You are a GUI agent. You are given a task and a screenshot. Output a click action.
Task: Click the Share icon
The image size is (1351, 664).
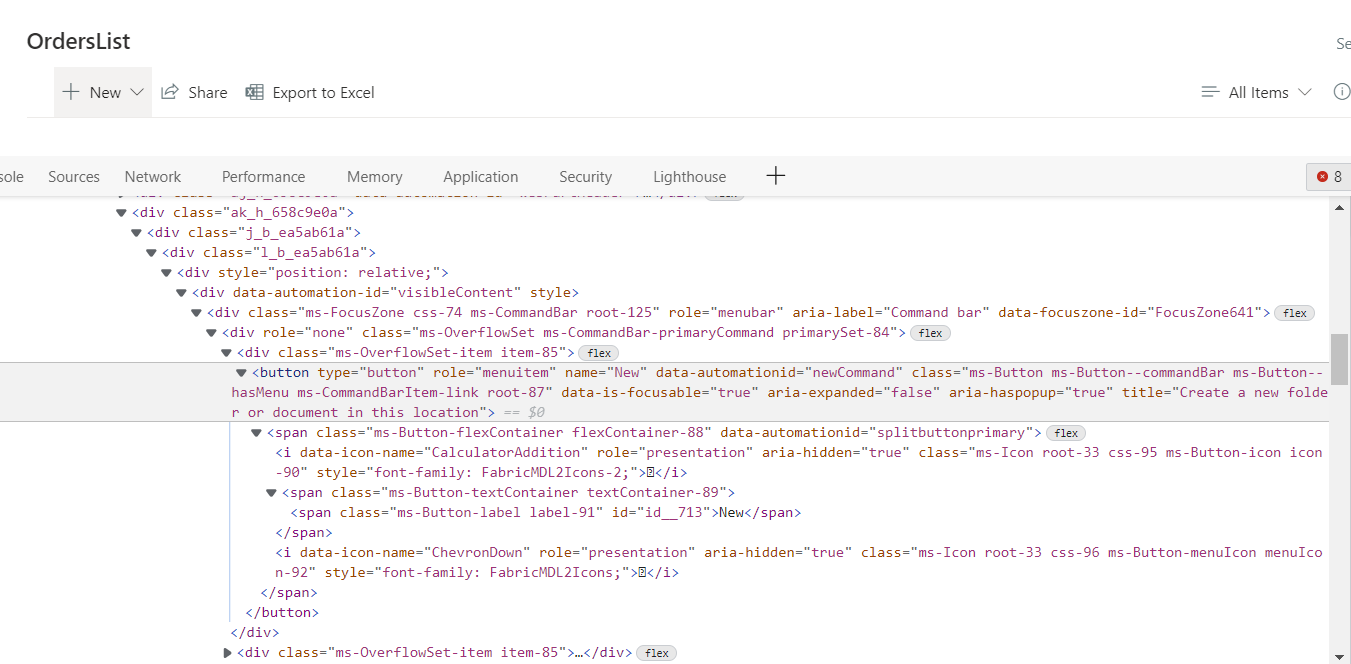[x=168, y=91]
